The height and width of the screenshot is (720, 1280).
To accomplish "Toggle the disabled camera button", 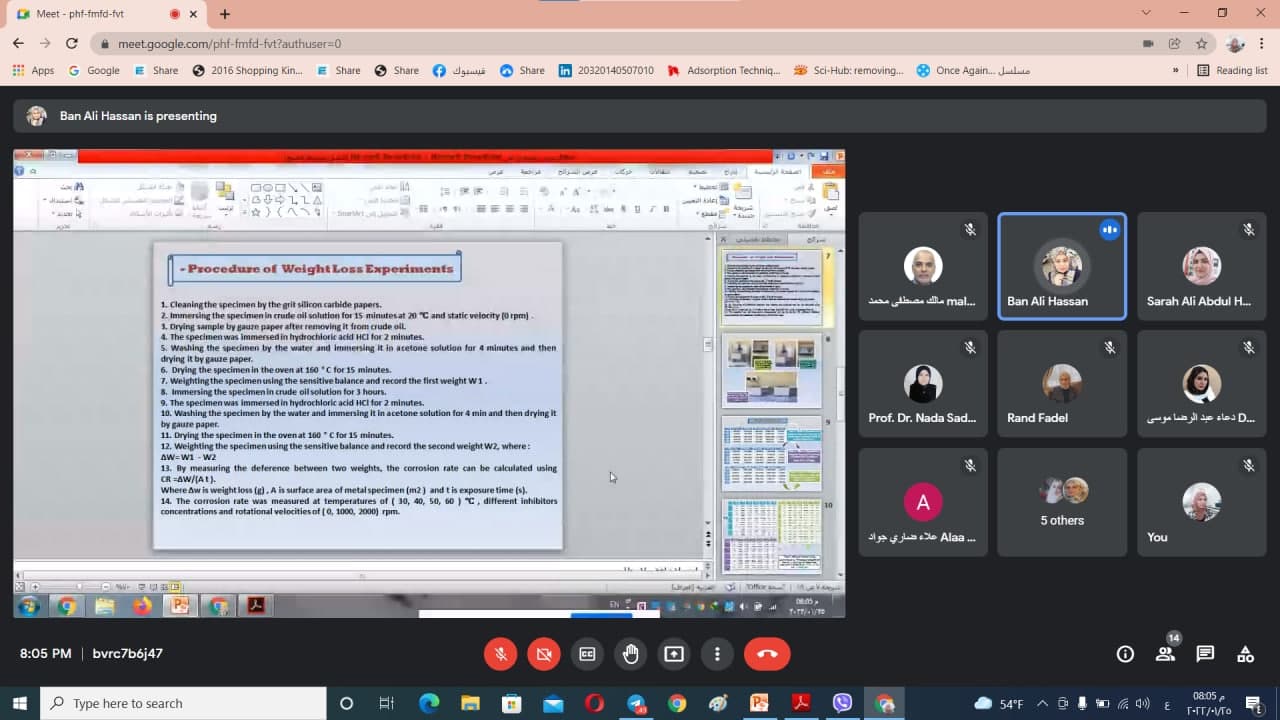I will pyautogui.click(x=544, y=654).
